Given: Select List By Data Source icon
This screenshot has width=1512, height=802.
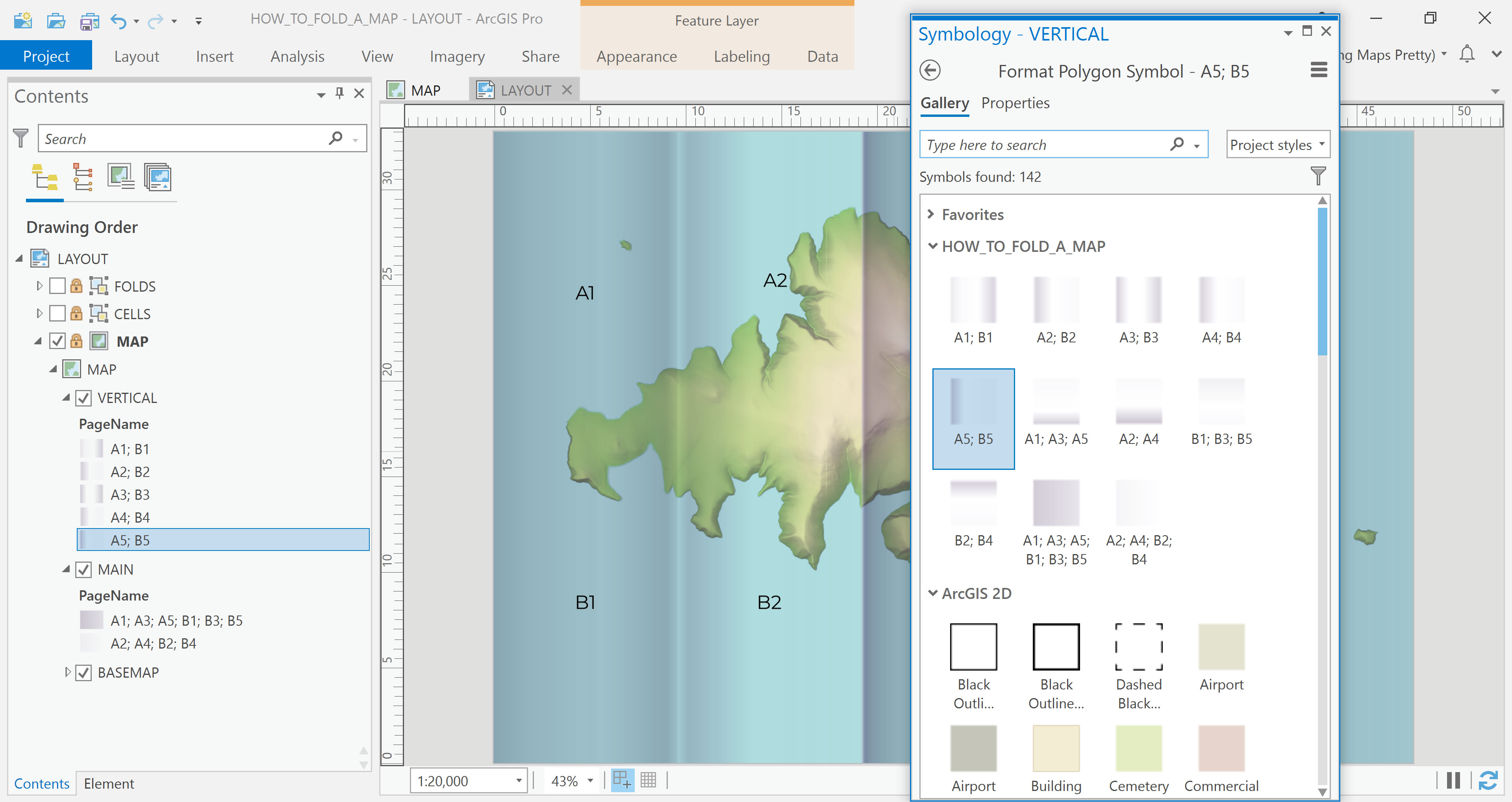Looking at the screenshot, I should pos(83,177).
